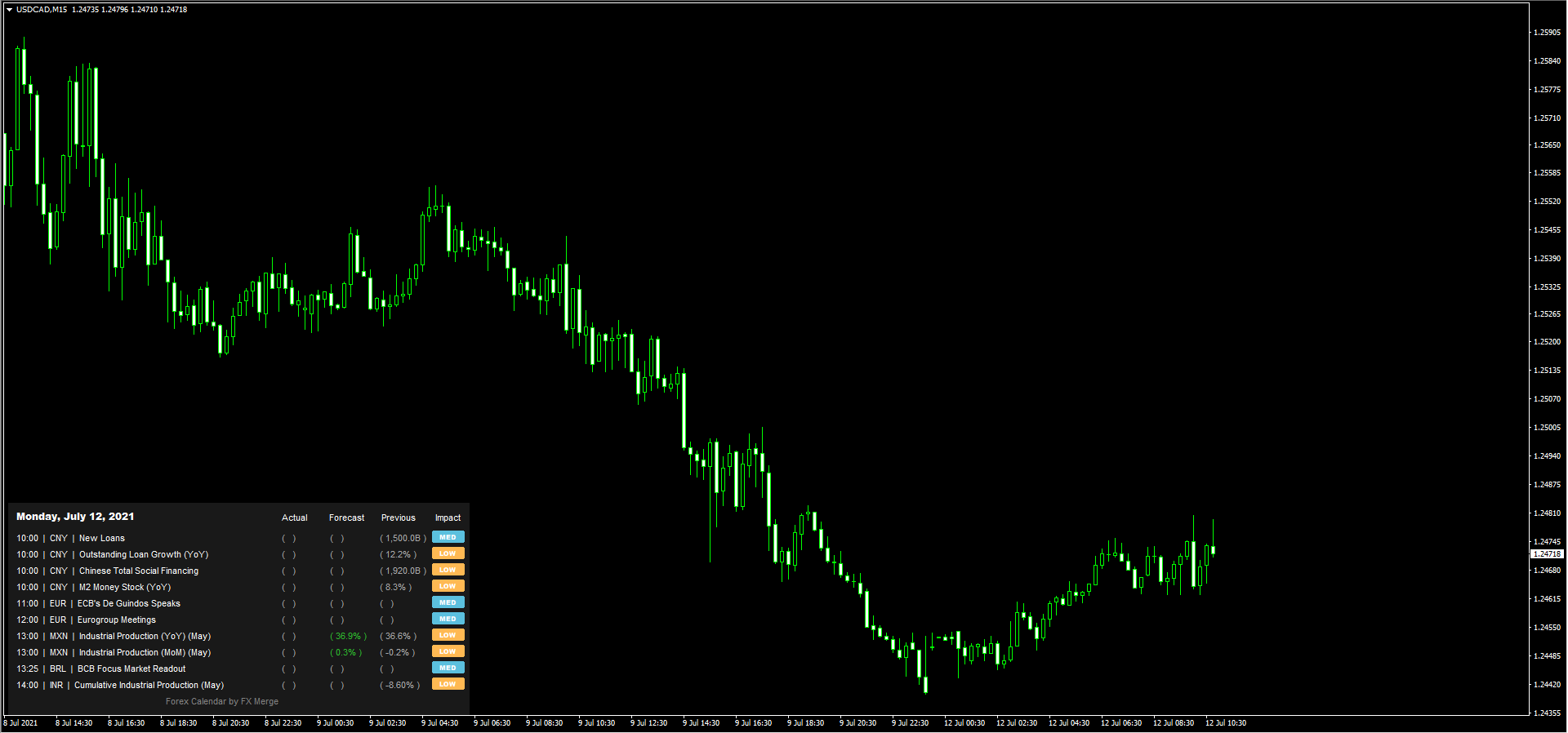
Task: Select the Industrial Production (YoY) (May) event
Action: pyautogui.click(x=145, y=637)
